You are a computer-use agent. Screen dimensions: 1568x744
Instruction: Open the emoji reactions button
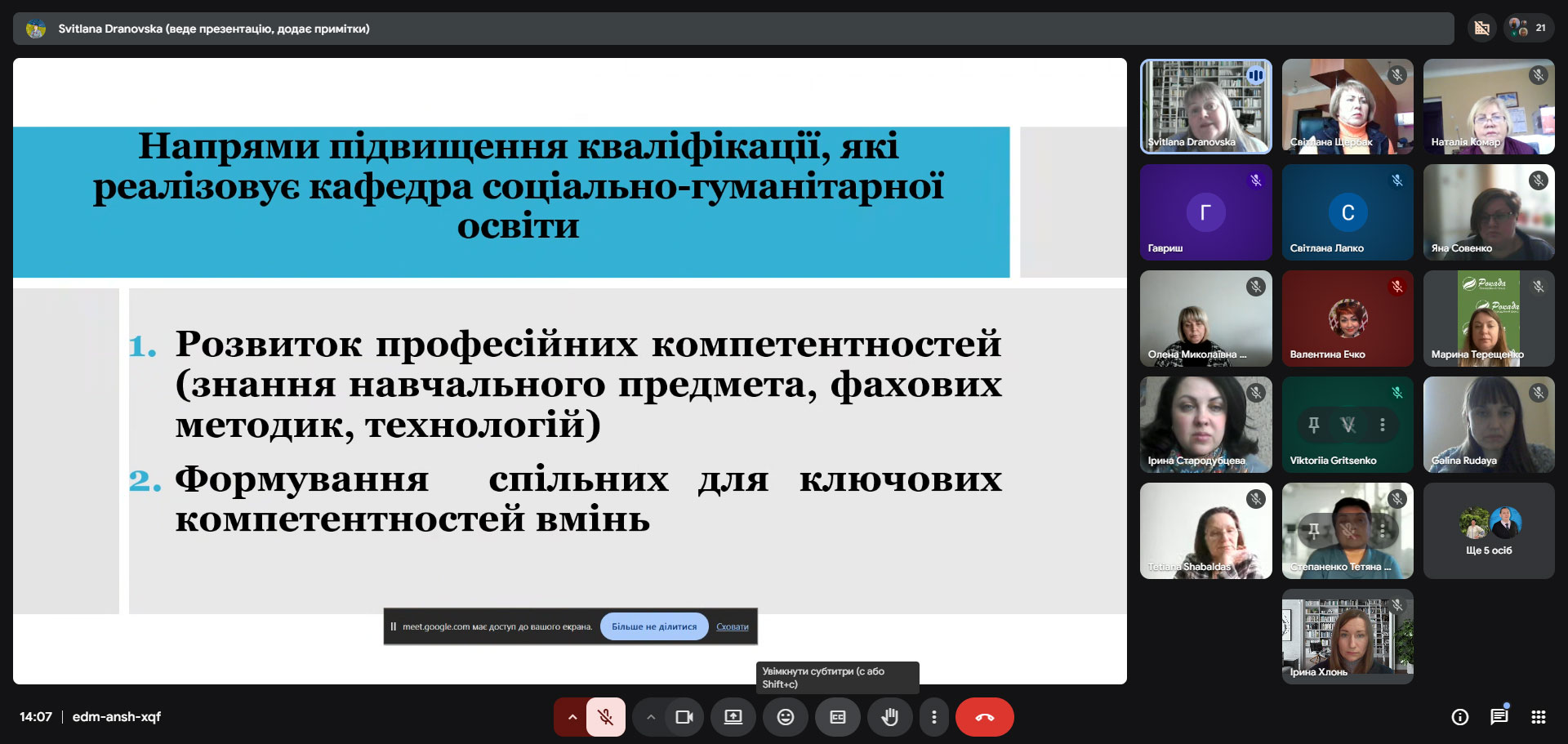click(785, 717)
